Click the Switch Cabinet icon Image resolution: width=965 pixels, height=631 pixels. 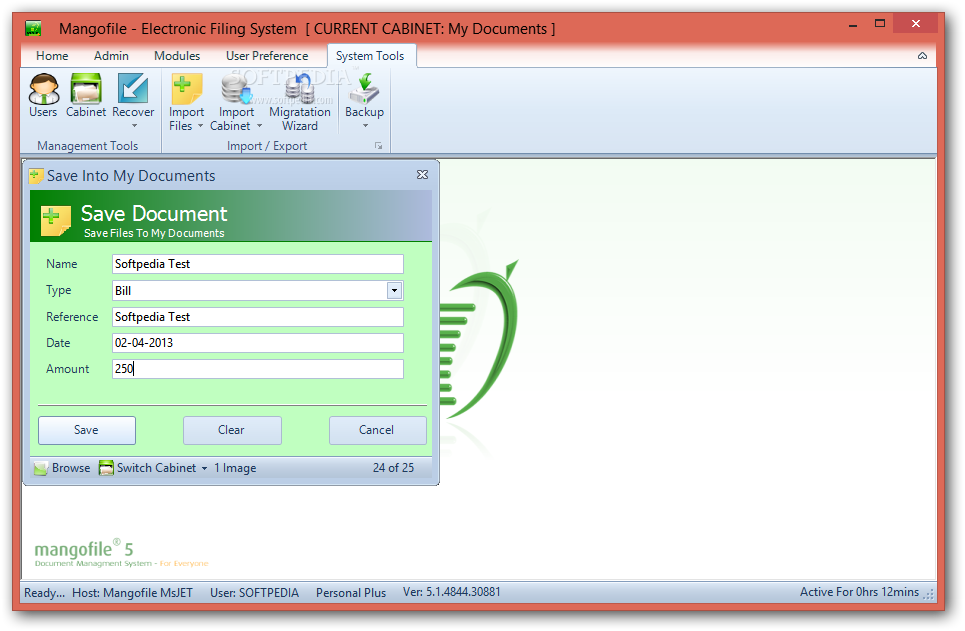106,468
